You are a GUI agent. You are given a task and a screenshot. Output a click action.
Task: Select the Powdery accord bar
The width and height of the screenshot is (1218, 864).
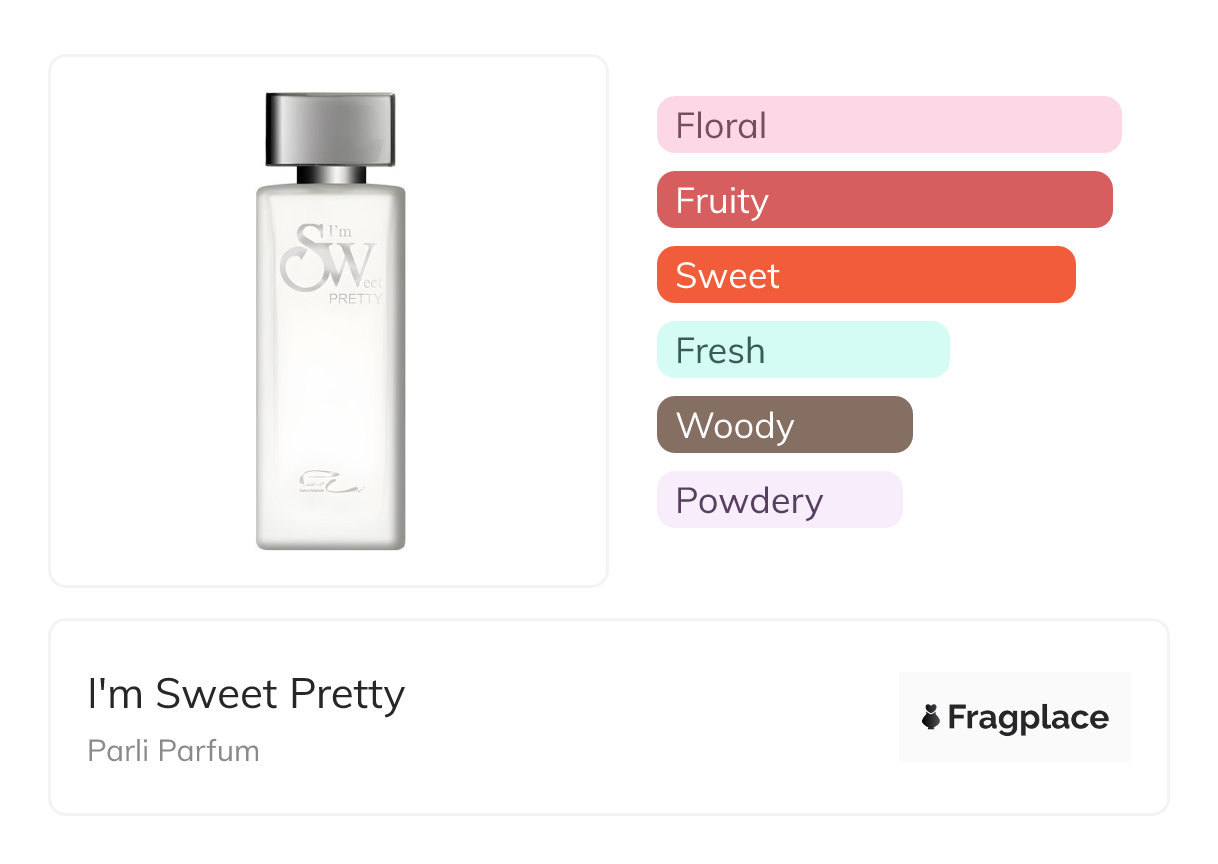pyautogui.click(x=779, y=500)
